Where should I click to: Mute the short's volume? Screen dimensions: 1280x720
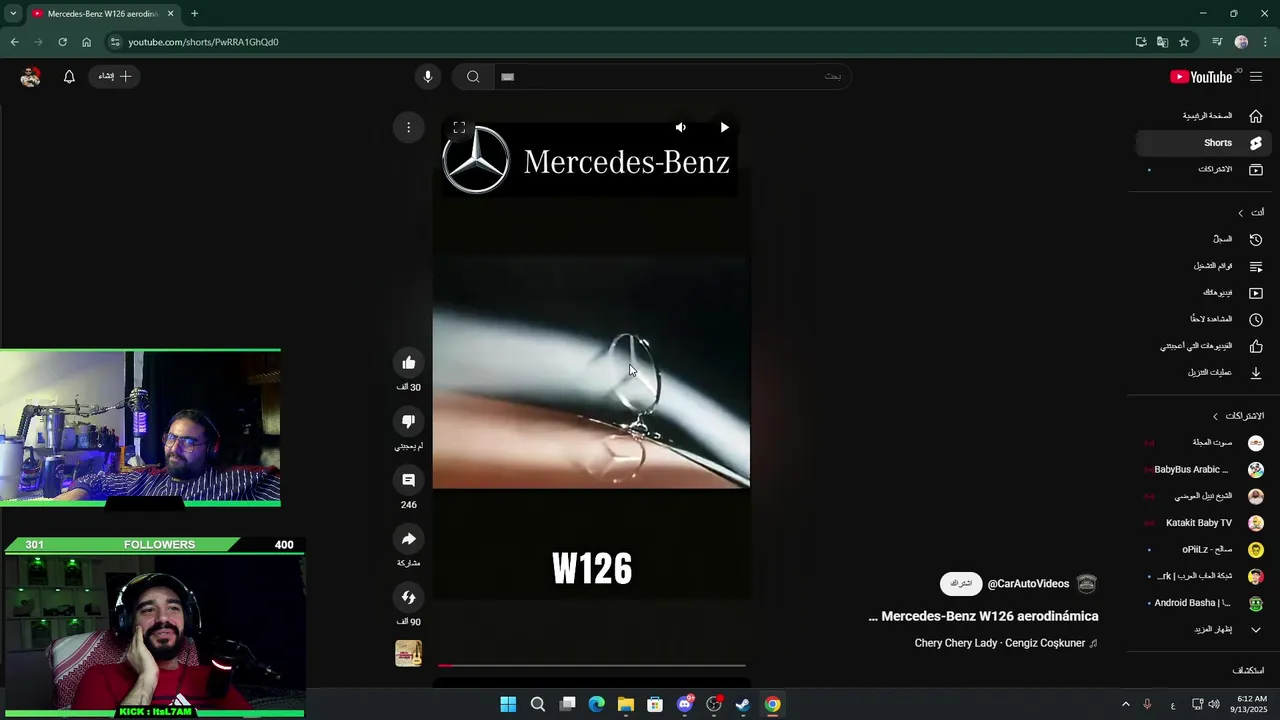tap(681, 127)
